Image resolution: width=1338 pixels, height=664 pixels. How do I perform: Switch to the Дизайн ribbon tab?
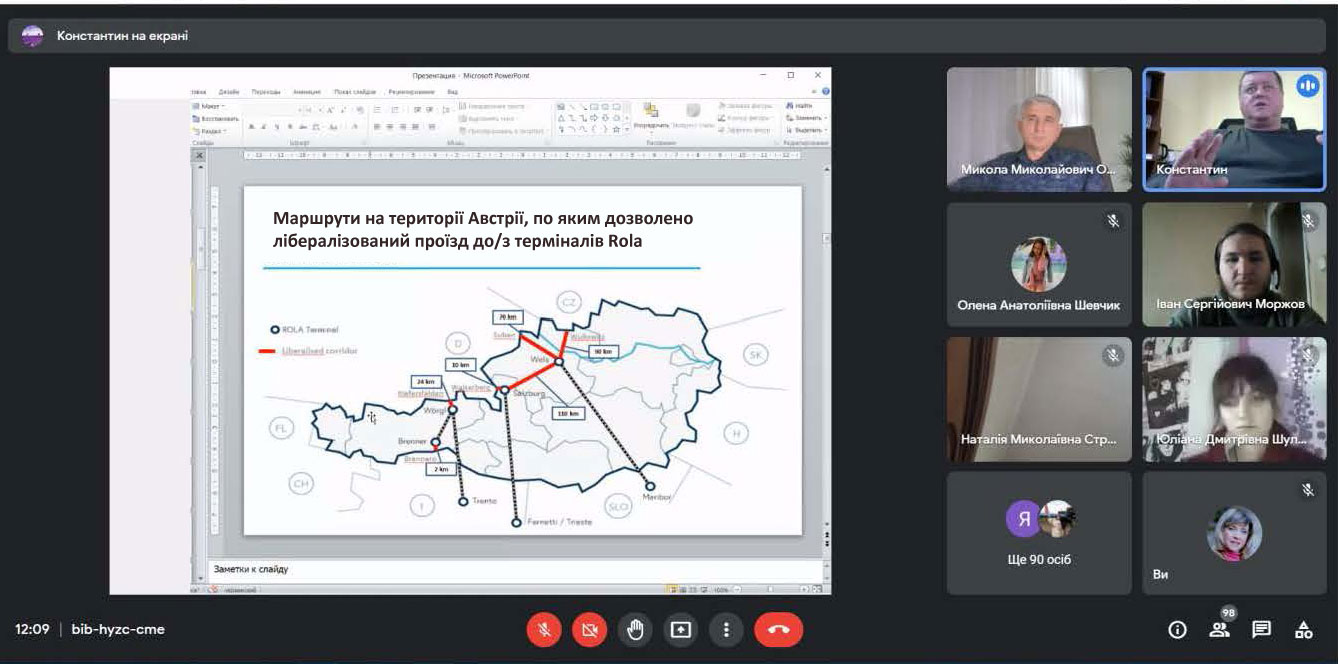(229, 91)
